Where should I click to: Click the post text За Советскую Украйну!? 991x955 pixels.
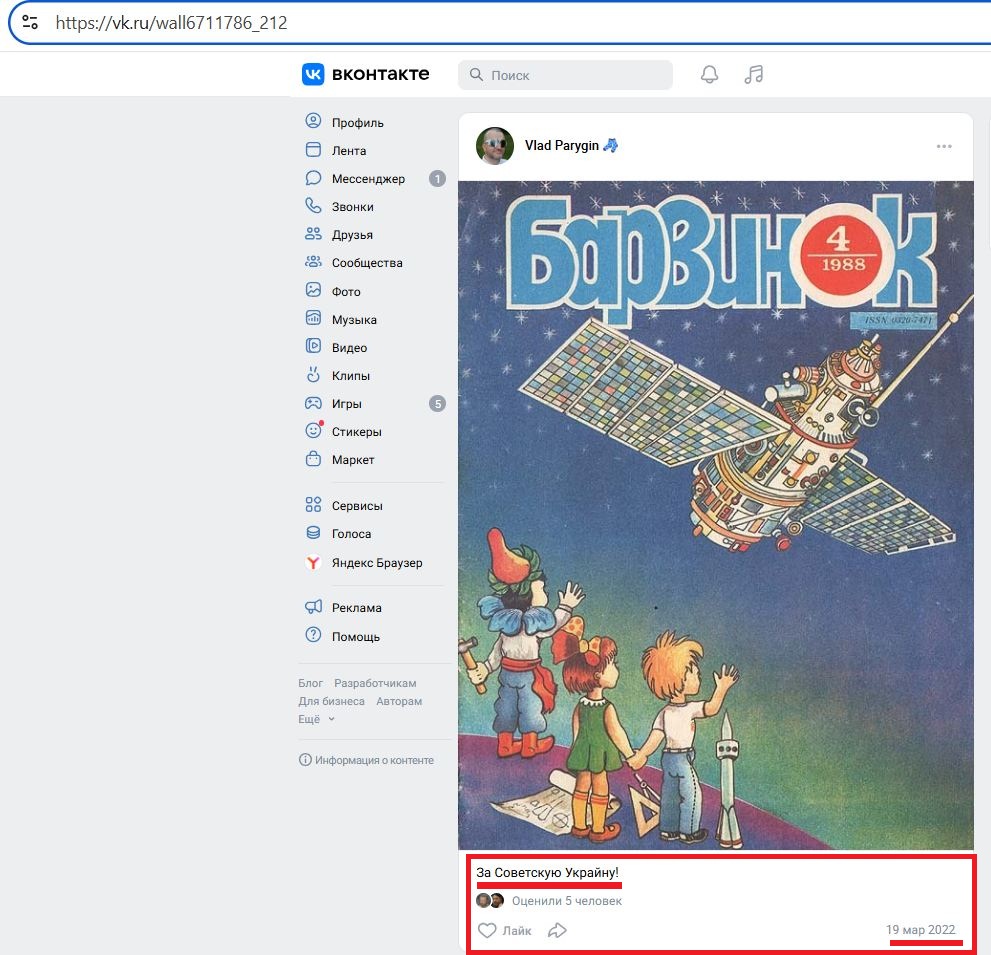pyautogui.click(x=547, y=872)
